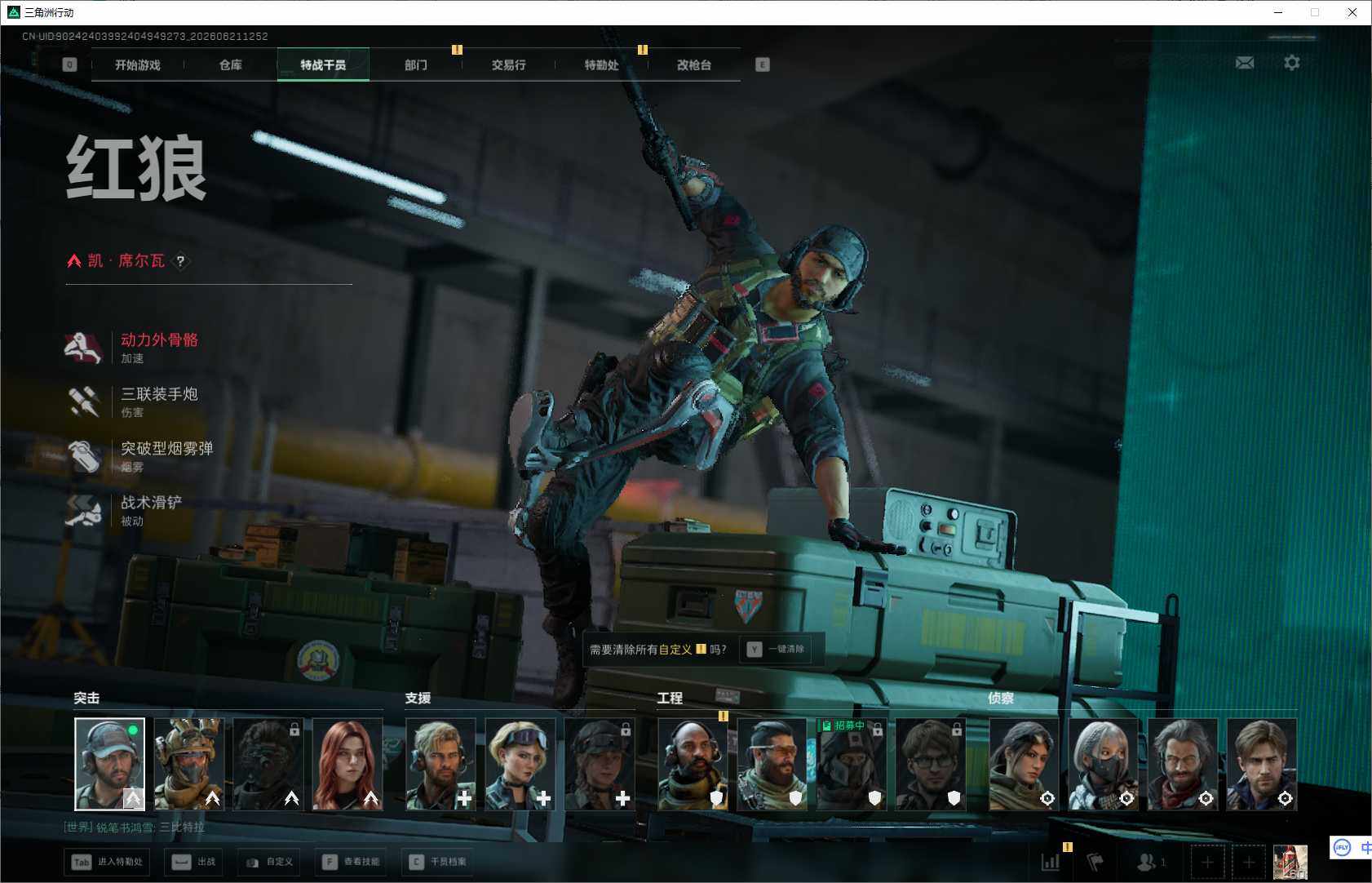Select the blonde goggles support operator portrait
The width and height of the screenshot is (1372, 883).
[x=520, y=764]
